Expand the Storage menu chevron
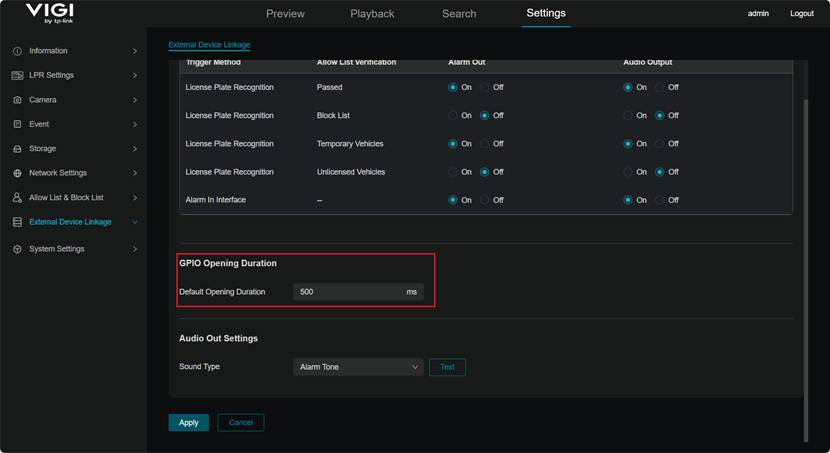This screenshot has height=453, width=830. pyautogui.click(x=135, y=149)
